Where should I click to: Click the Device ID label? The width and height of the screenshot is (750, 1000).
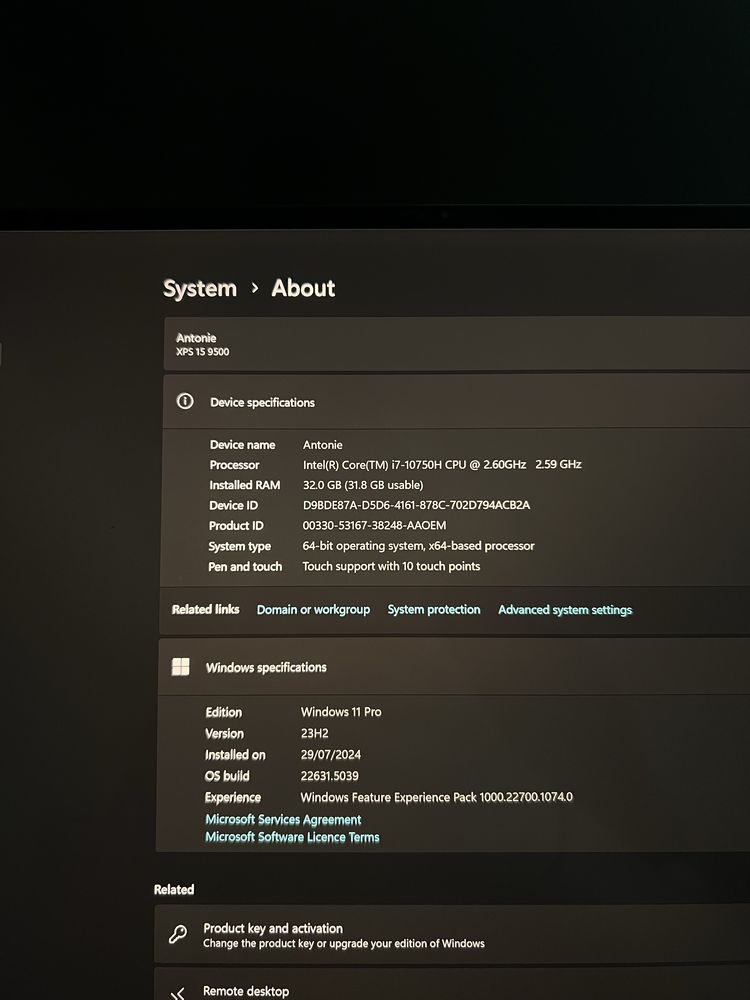[x=233, y=506]
